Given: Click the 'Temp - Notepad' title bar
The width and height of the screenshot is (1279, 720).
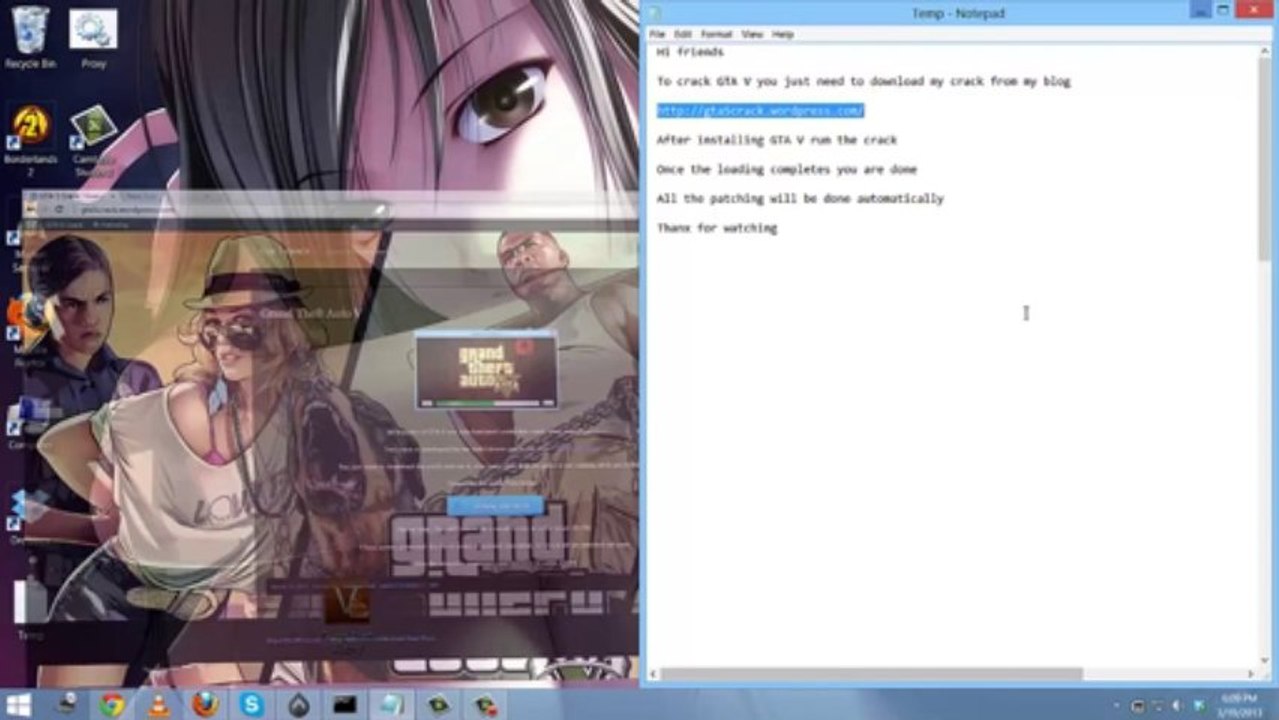Looking at the screenshot, I should point(957,13).
